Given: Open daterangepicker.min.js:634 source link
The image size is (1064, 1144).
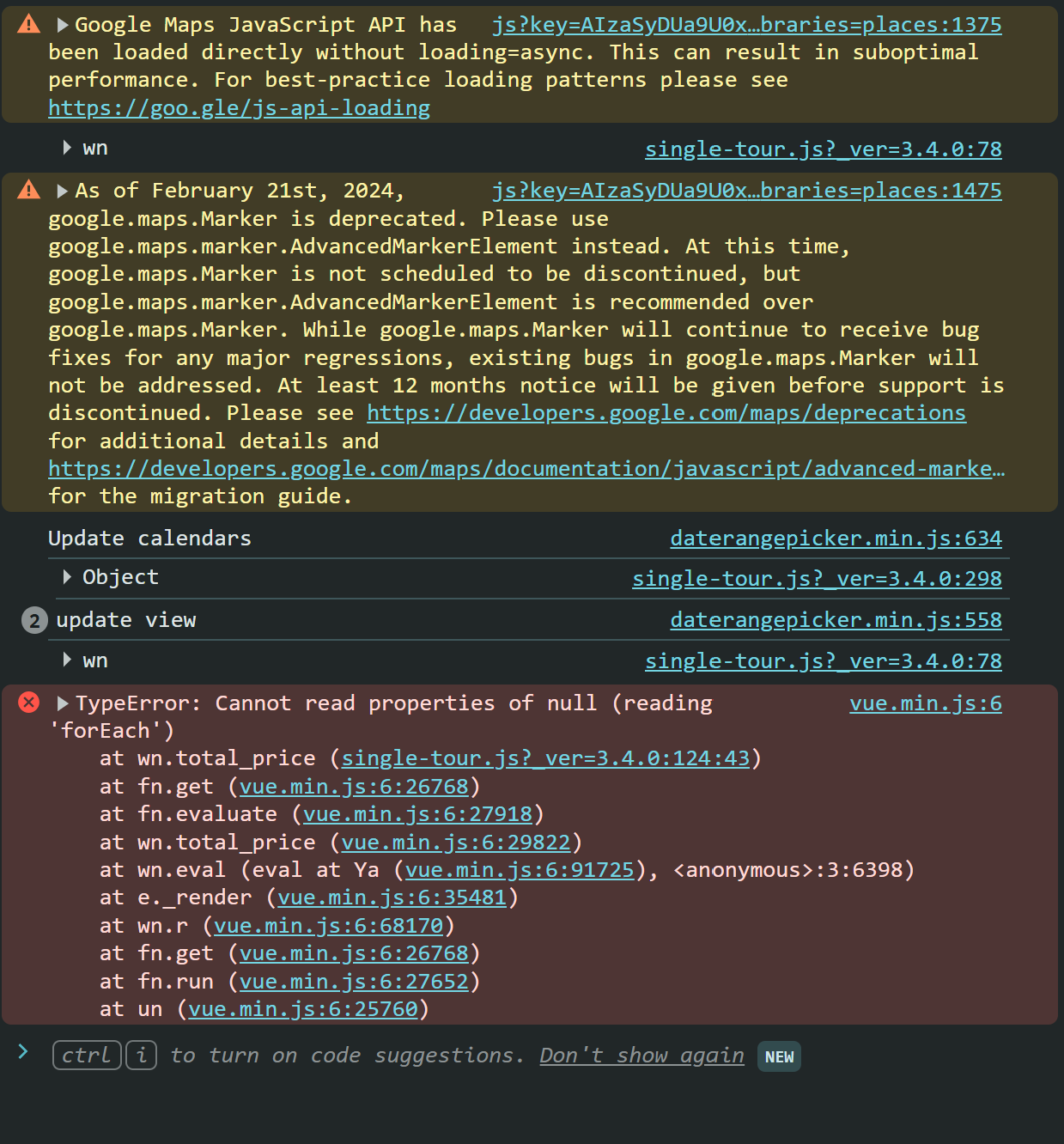Looking at the screenshot, I should pos(835,539).
